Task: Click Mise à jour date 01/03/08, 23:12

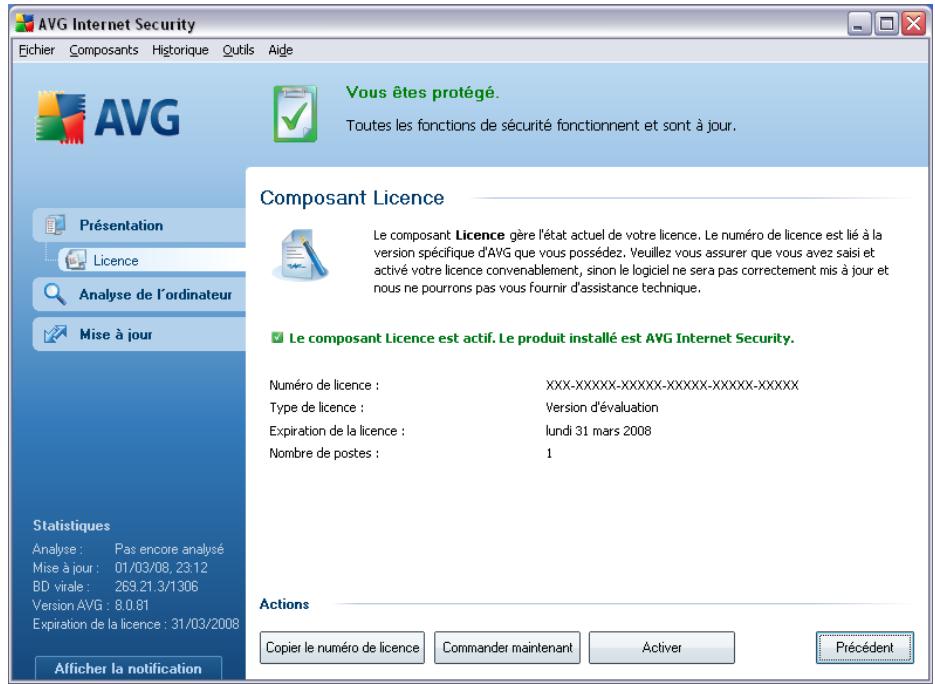Action: coord(161,568)
